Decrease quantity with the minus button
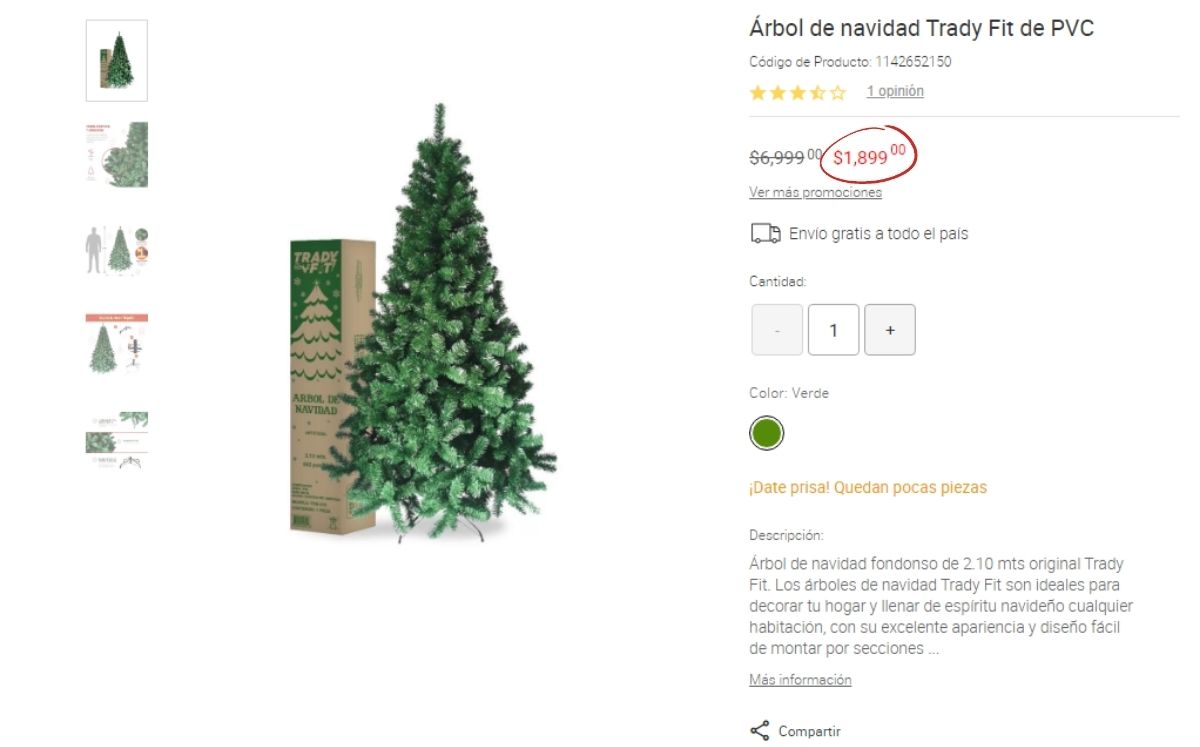 click(x=777, y=330)
